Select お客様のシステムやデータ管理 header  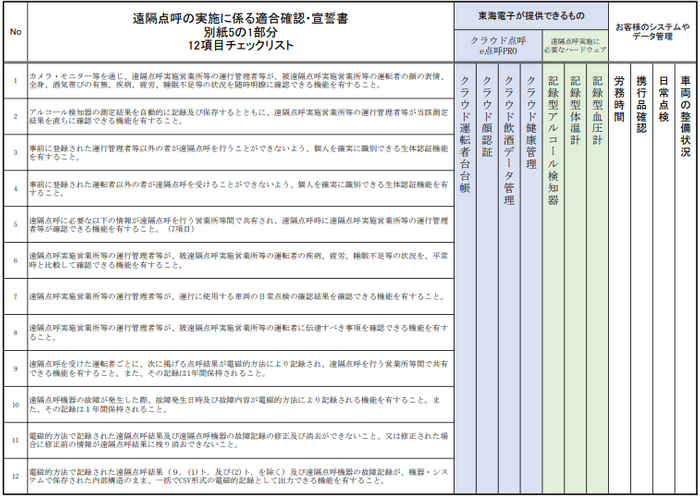pyautogui.click(x=652, y=32)
